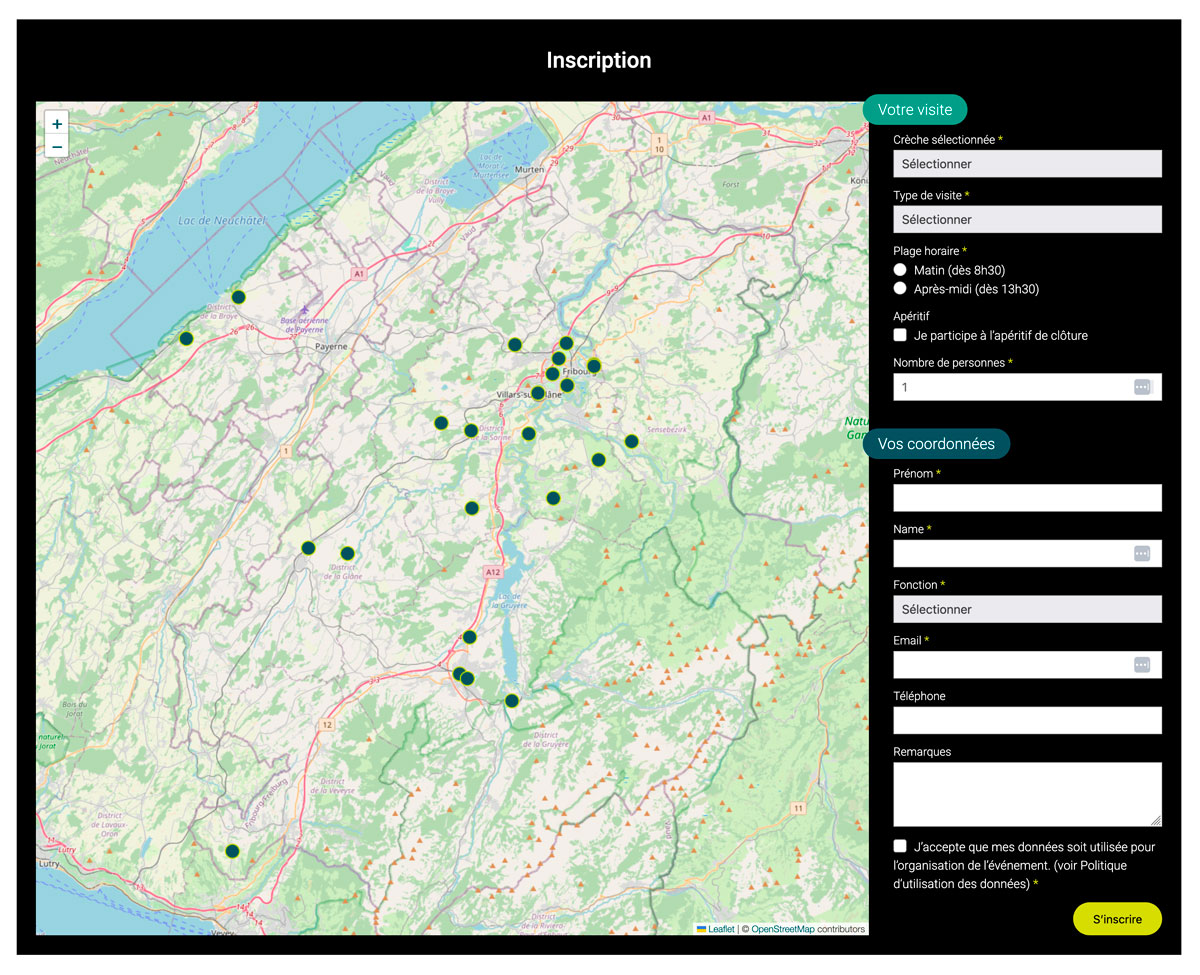The image size is (1200, 975).
Task: Select the westernmost marker by Lac de Neuchâtel
Action: click(x=186, y=338)
